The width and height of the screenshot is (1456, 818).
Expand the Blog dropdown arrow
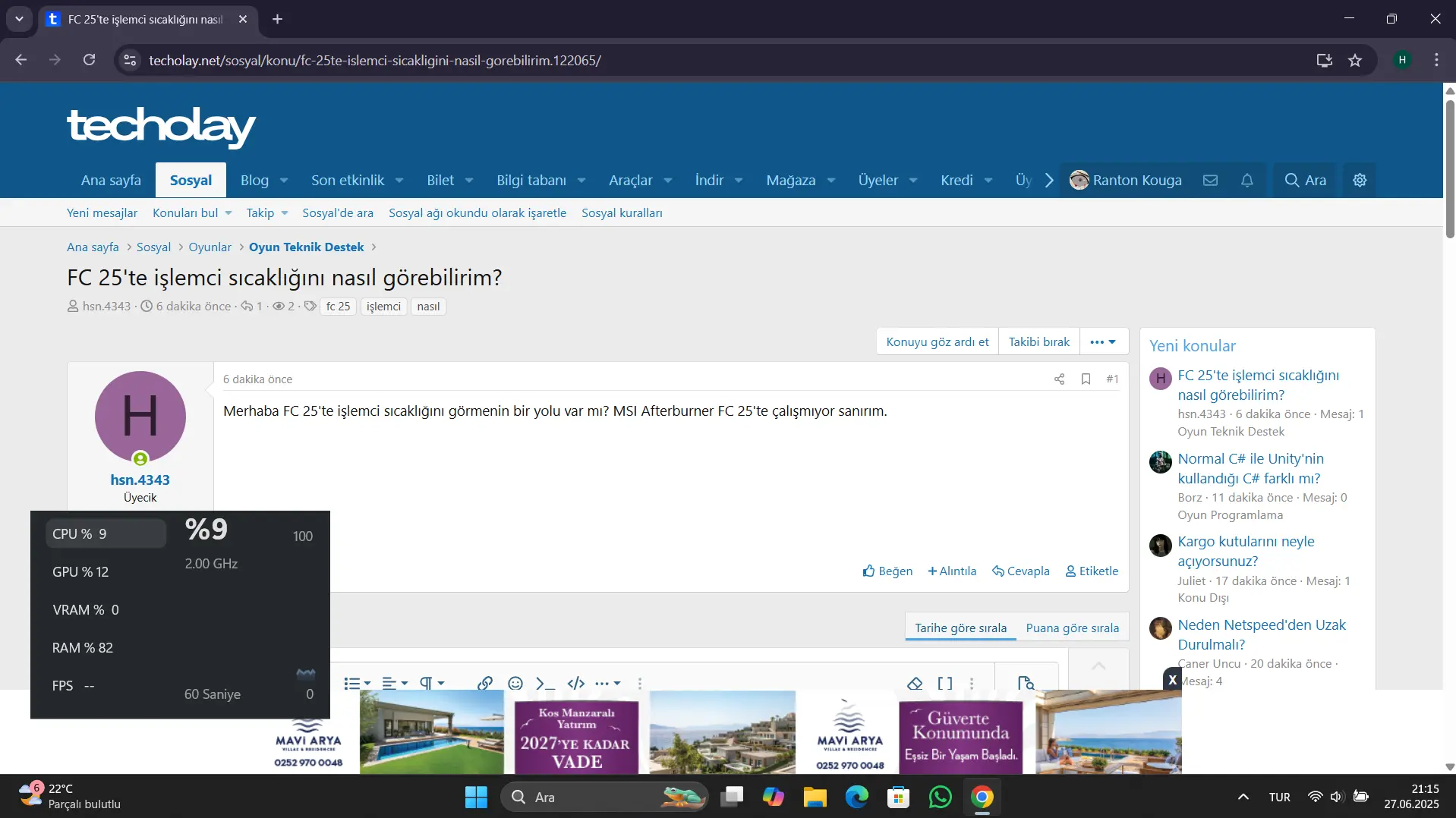[284, 181]
